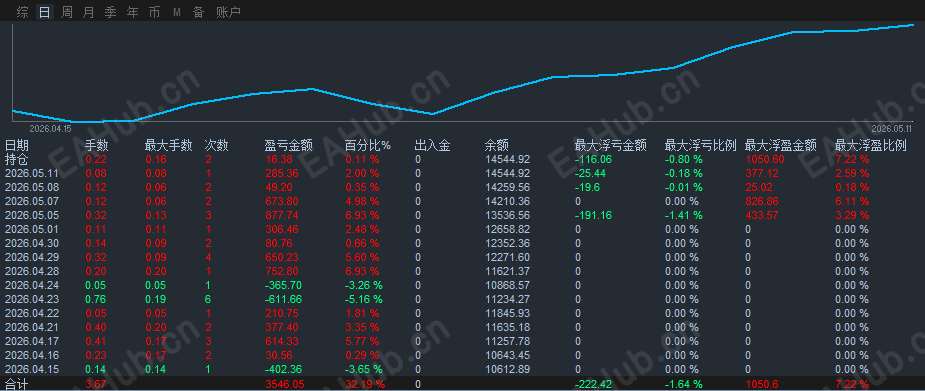Select the 日 daily tab
The width and height of the screenshot is (925, 391).
pos(45,12)
